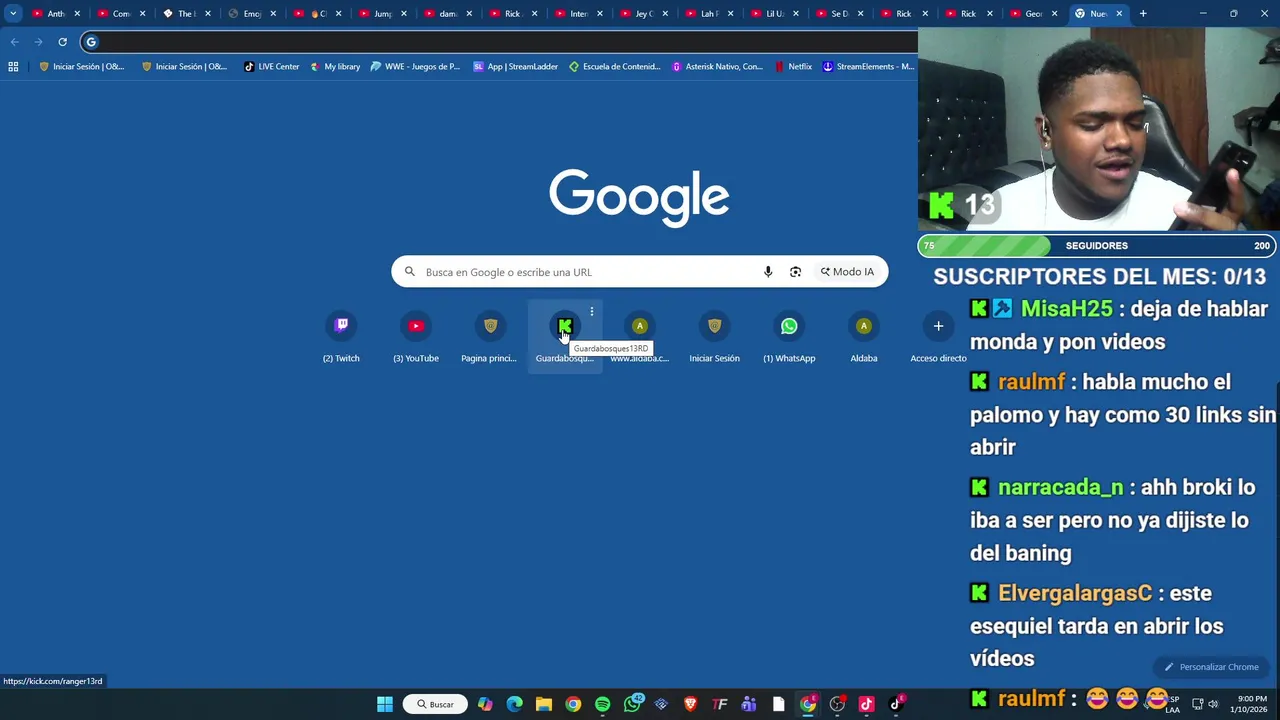Open the www.aldaba.c... shortcut tile
The height and width of the screenshot is (720, 1280).
pyautogui.click(x=640, y=337)
